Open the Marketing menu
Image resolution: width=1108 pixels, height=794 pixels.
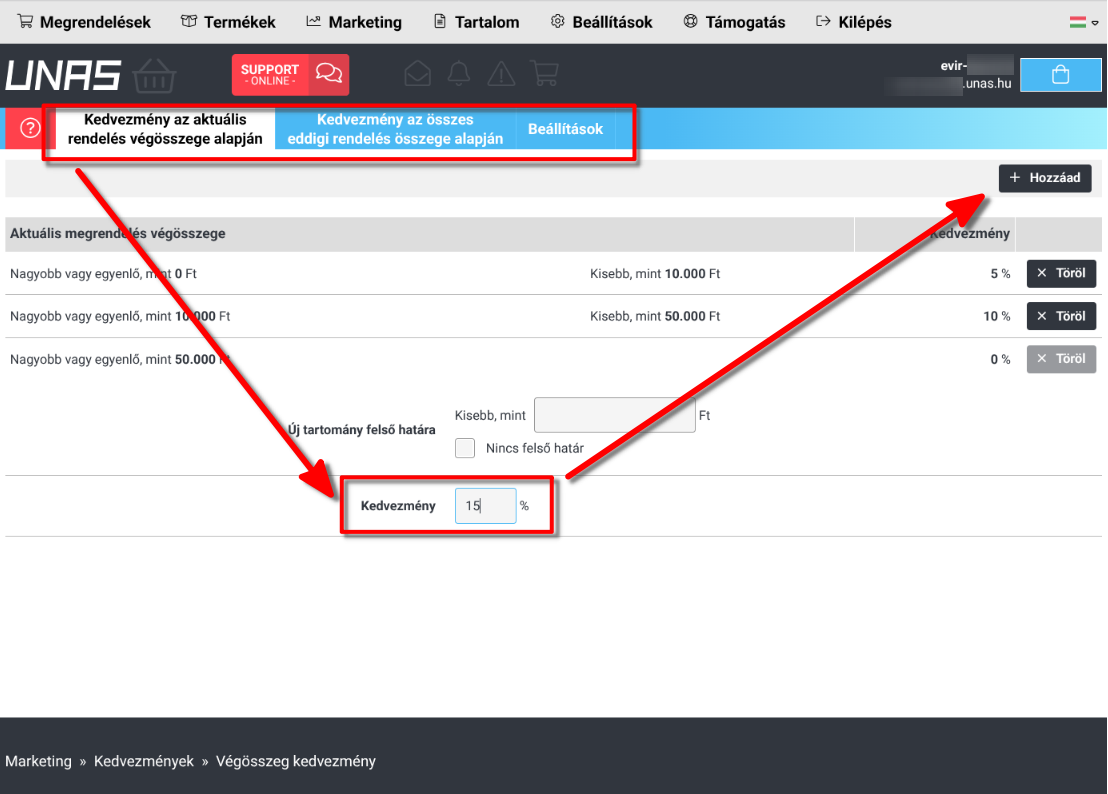tap(353, 22)
